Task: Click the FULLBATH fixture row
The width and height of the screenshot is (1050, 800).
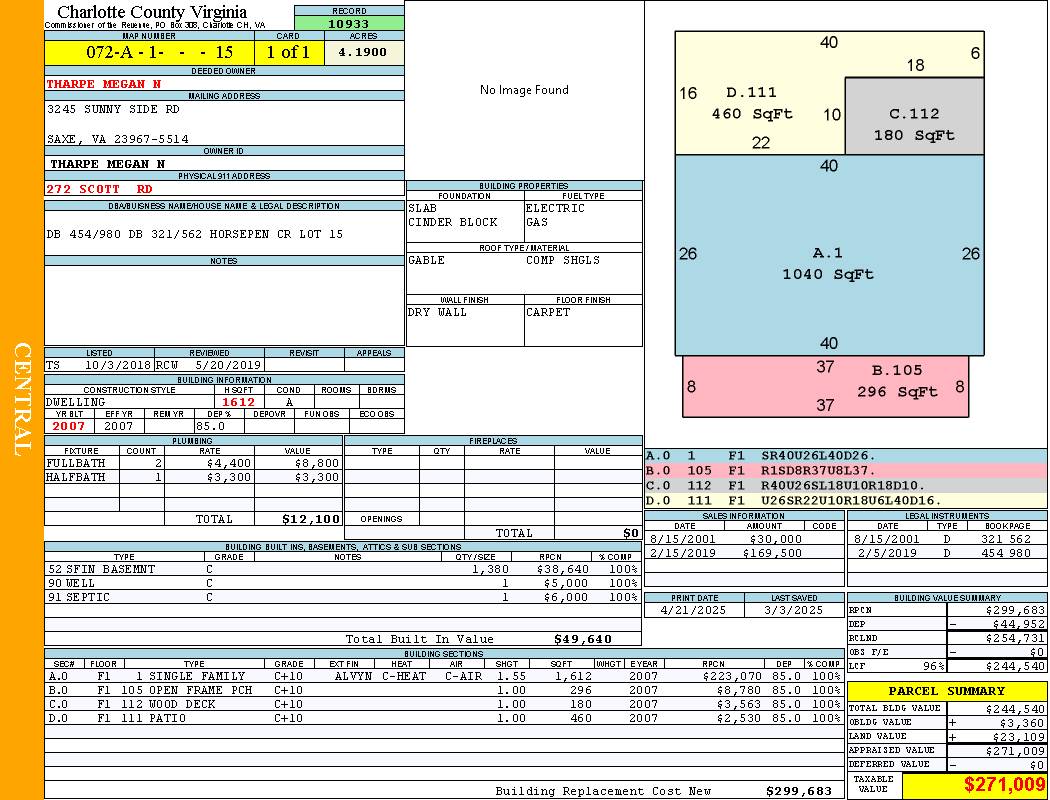Action: coord(194,463)
